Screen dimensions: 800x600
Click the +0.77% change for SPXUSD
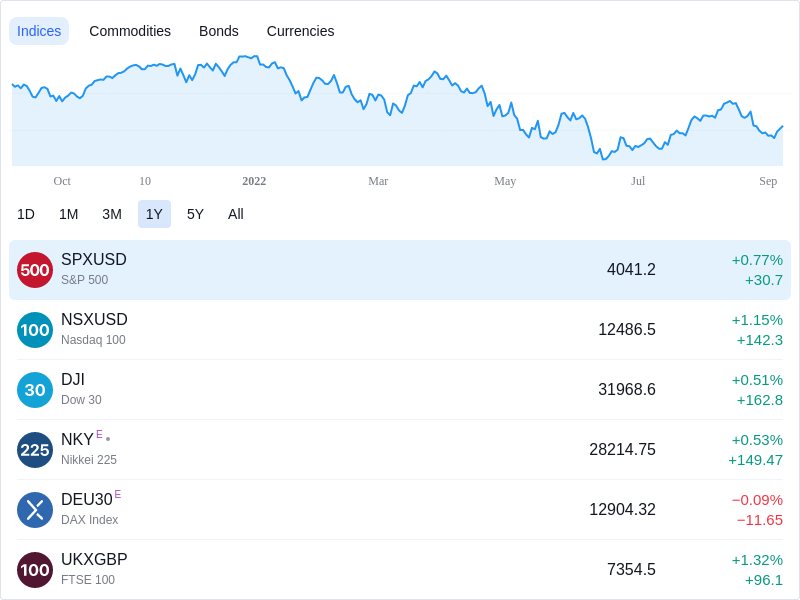[757, 260]
